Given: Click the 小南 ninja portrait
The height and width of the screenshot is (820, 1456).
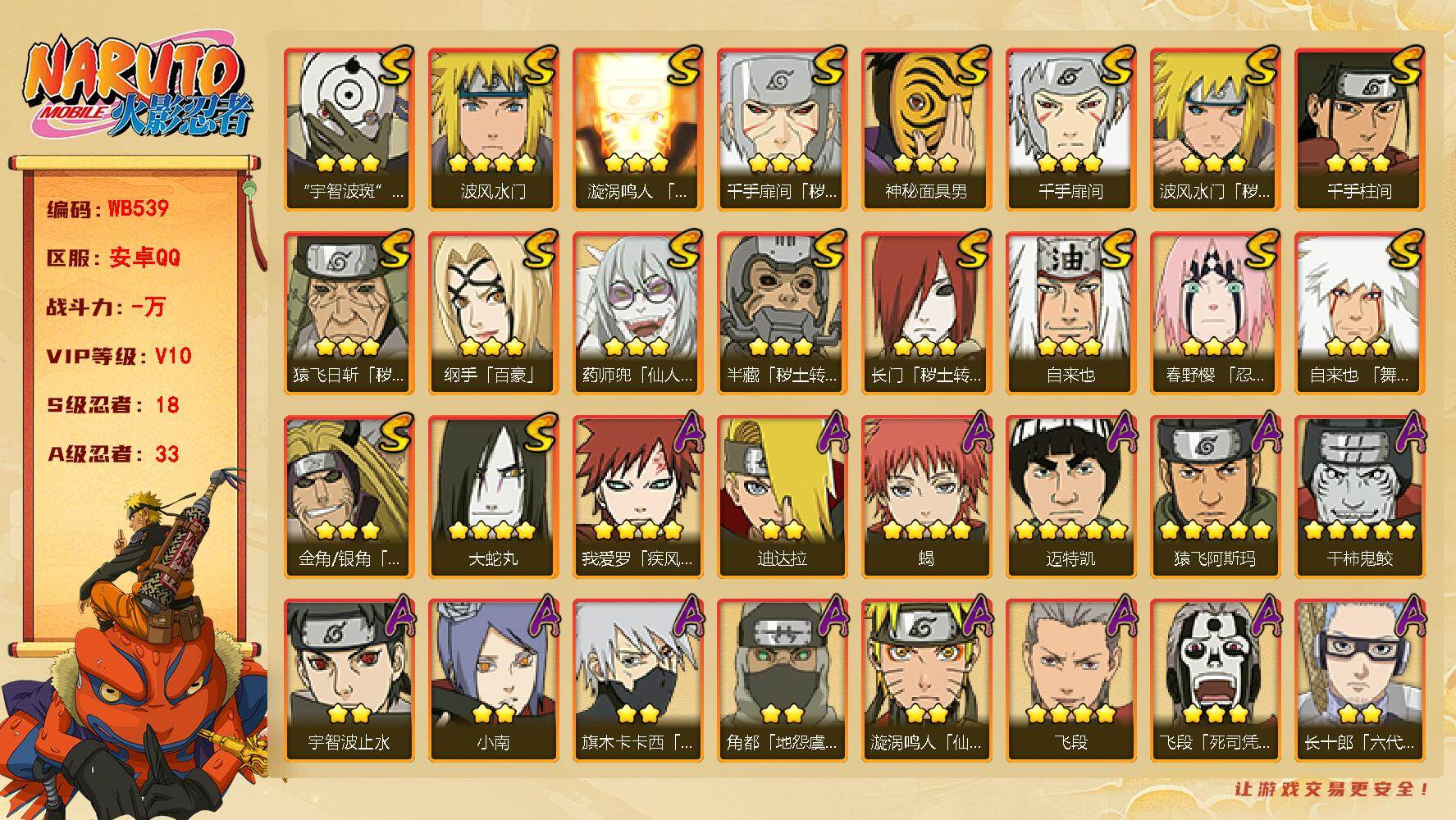Looking at the screenshot, I should (x=493, y=681).
